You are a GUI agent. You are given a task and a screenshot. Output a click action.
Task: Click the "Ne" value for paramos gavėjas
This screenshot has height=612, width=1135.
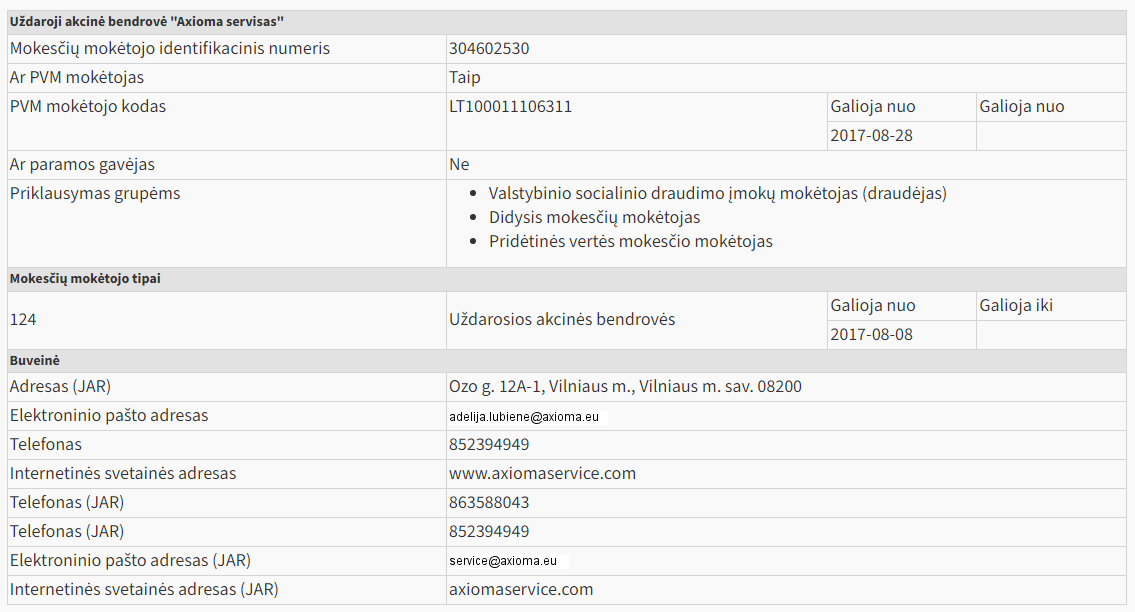[459, 165]
